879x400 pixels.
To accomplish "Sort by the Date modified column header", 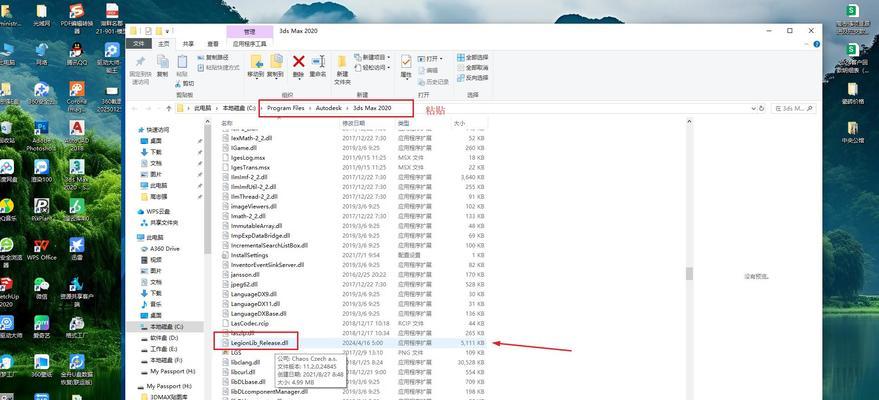I will tap(353, 123).
